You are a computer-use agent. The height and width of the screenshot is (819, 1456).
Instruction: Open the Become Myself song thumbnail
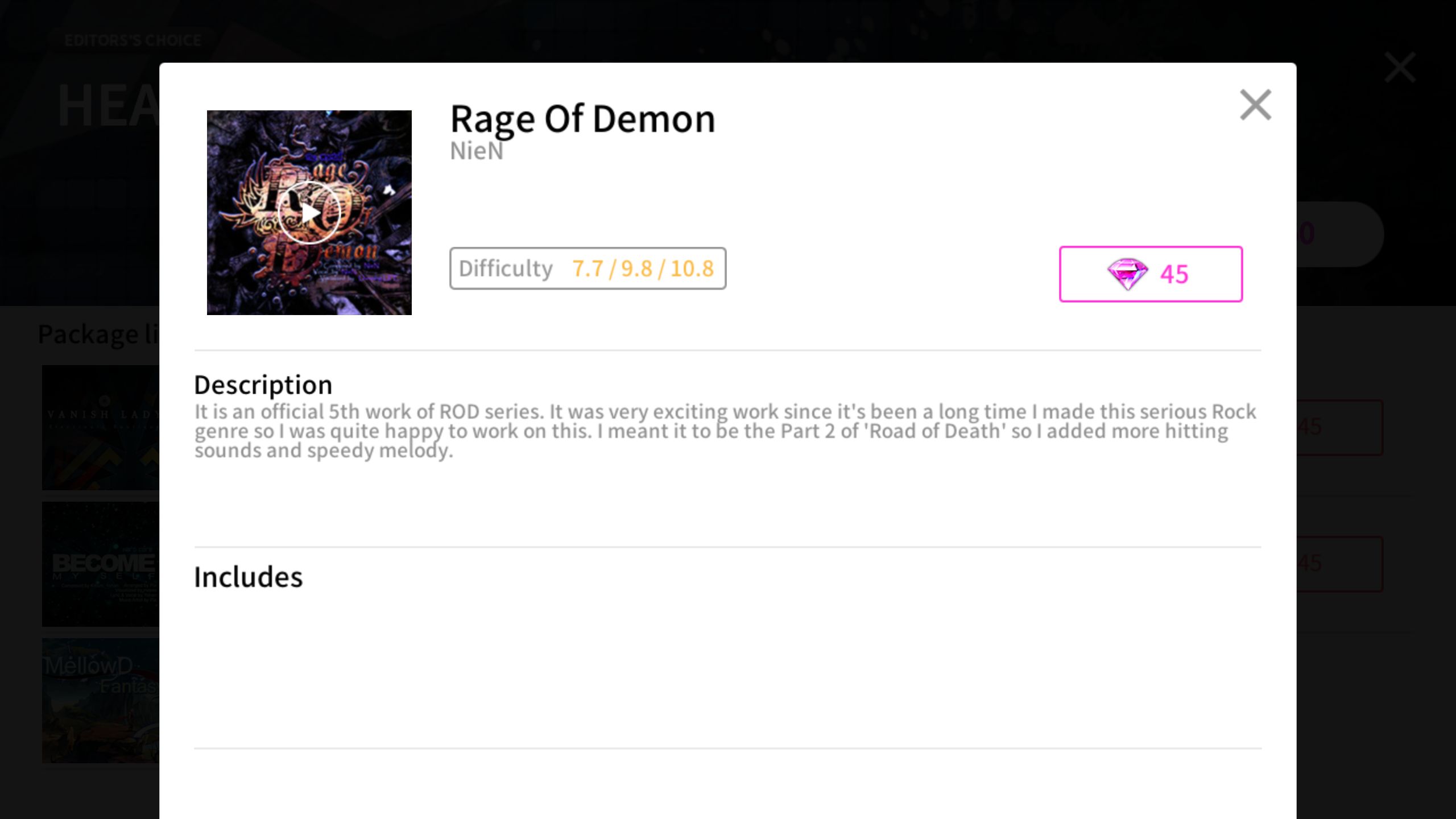[101, 564]
